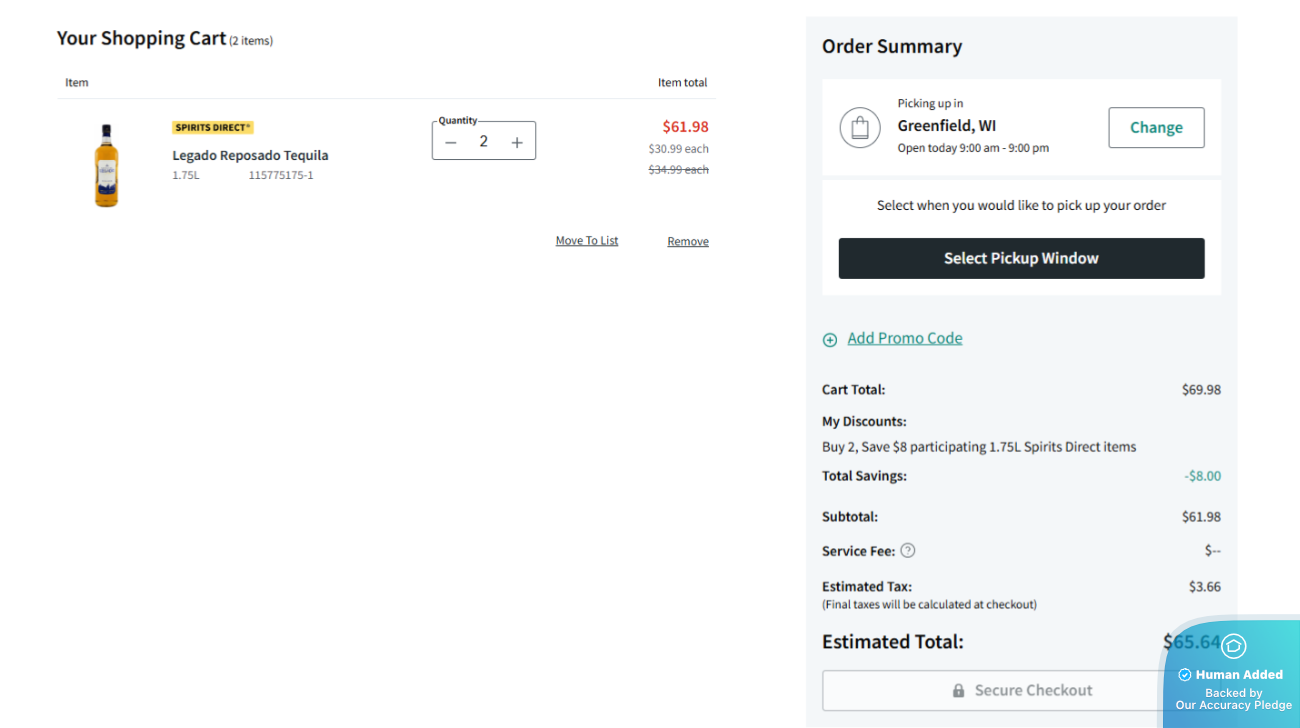Move the tequila to a list
This screenshot has width=1300, height=728.
[587, 241]
